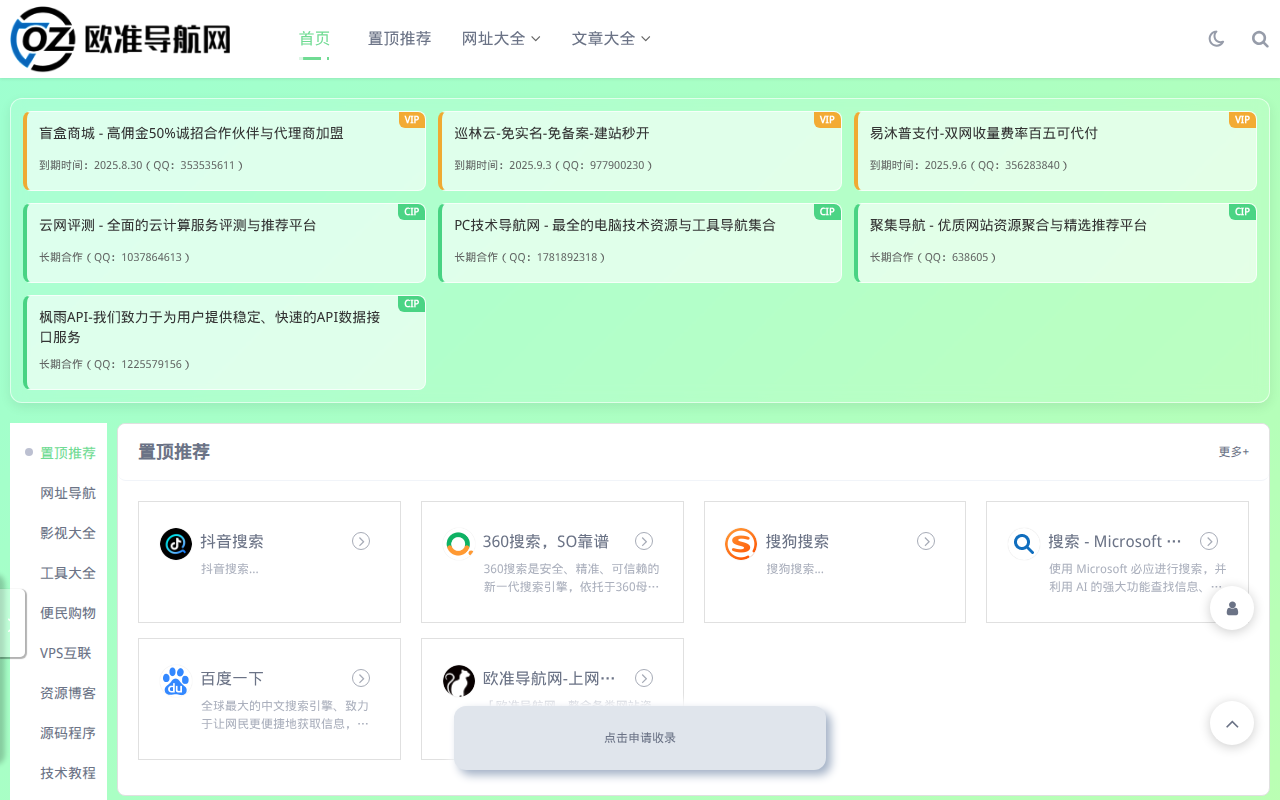Select 网址导航 in the sidebar
This screenshot has height=800, width=1280.
(68, 493)
